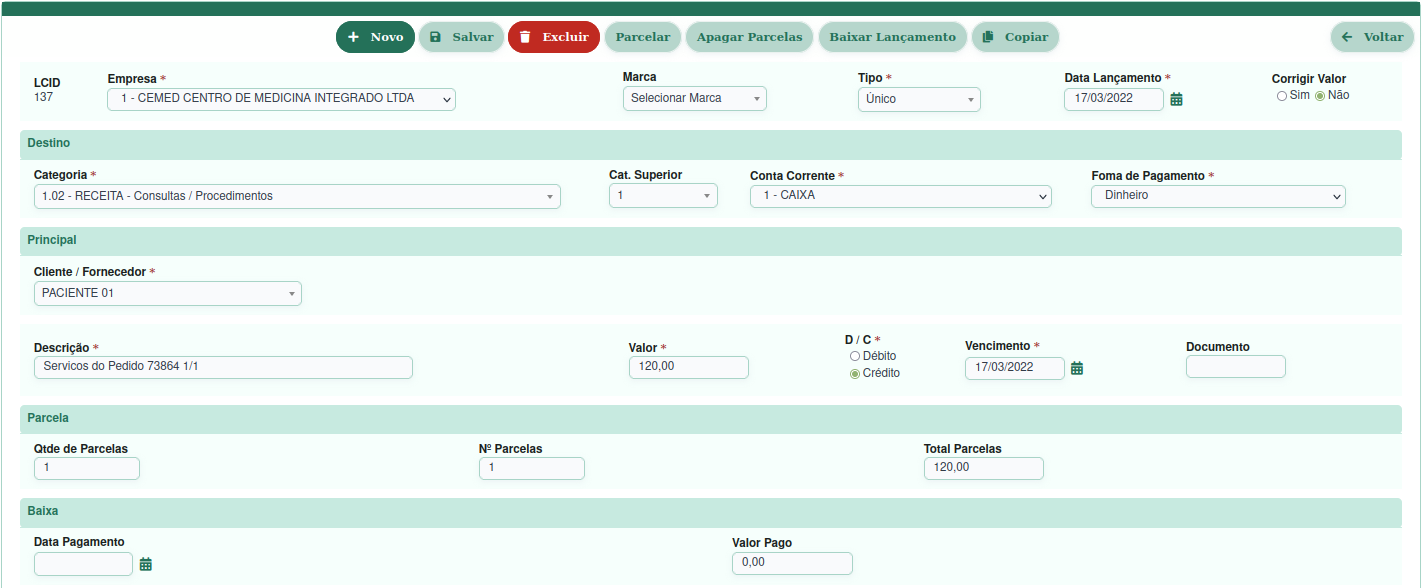Click the Novo button with plus icon
This screenshot has height=588, width=1422.
point(375,37)
